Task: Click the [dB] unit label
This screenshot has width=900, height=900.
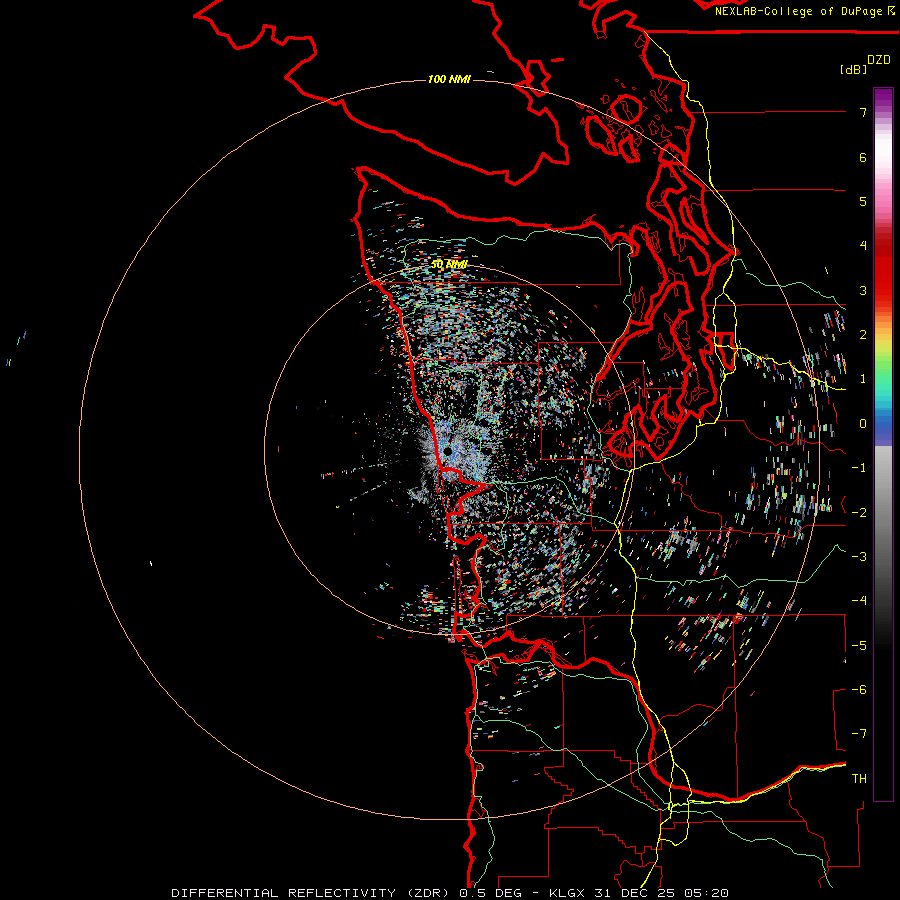Action: coord(853,70)
